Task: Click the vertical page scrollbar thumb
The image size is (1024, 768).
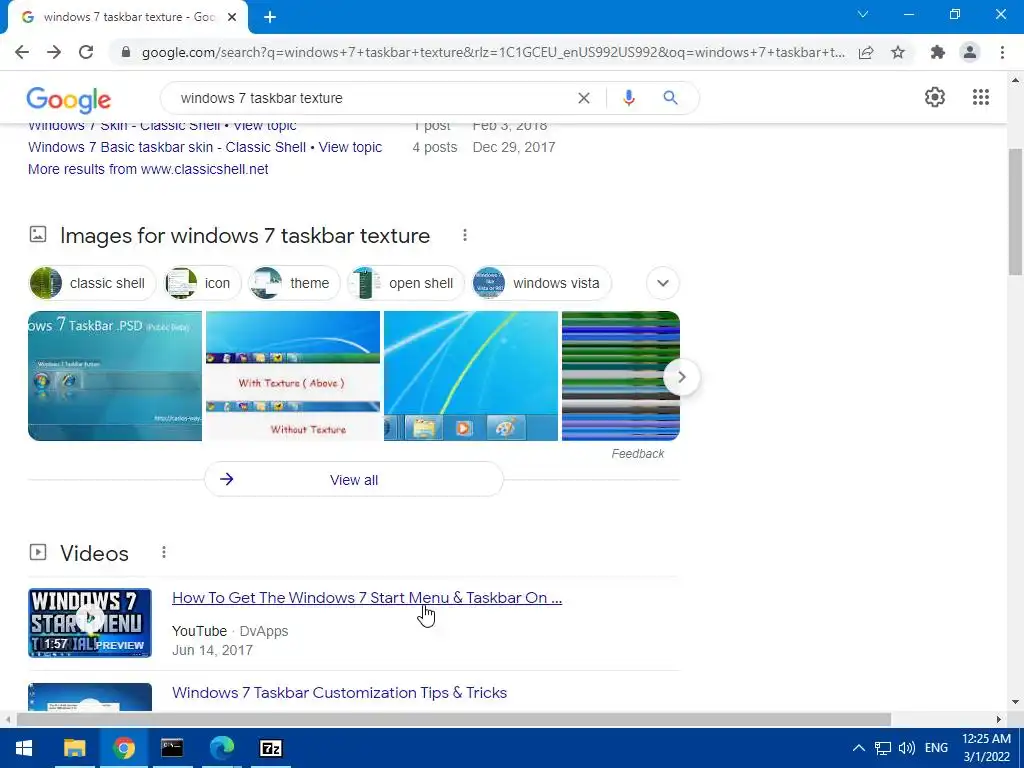Action: [1016, 211]
